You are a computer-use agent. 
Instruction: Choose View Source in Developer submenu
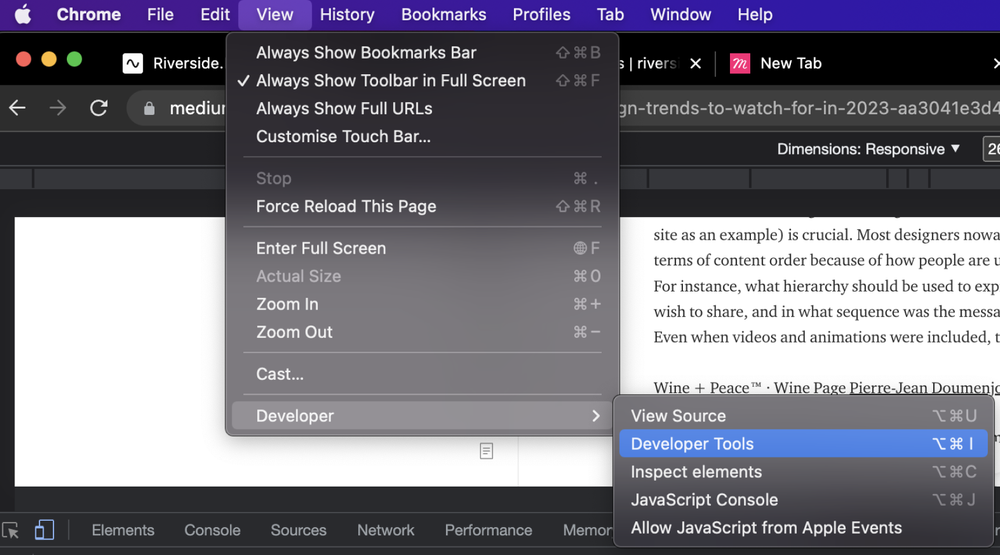pyautogui.click(x=803, y=416)
